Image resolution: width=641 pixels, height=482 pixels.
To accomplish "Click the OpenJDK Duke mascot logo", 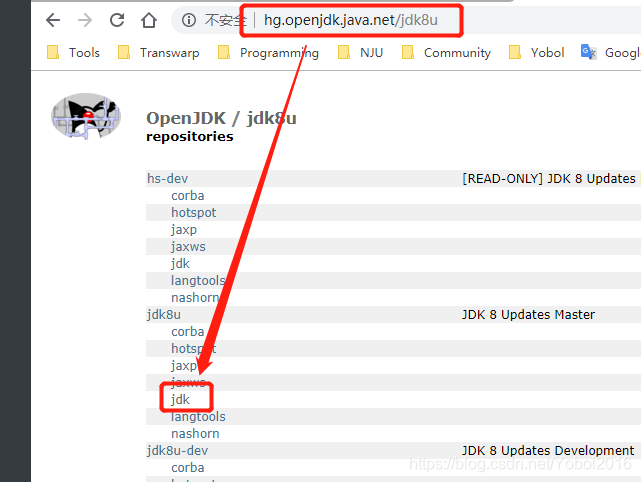I will (x=86, y=116).
